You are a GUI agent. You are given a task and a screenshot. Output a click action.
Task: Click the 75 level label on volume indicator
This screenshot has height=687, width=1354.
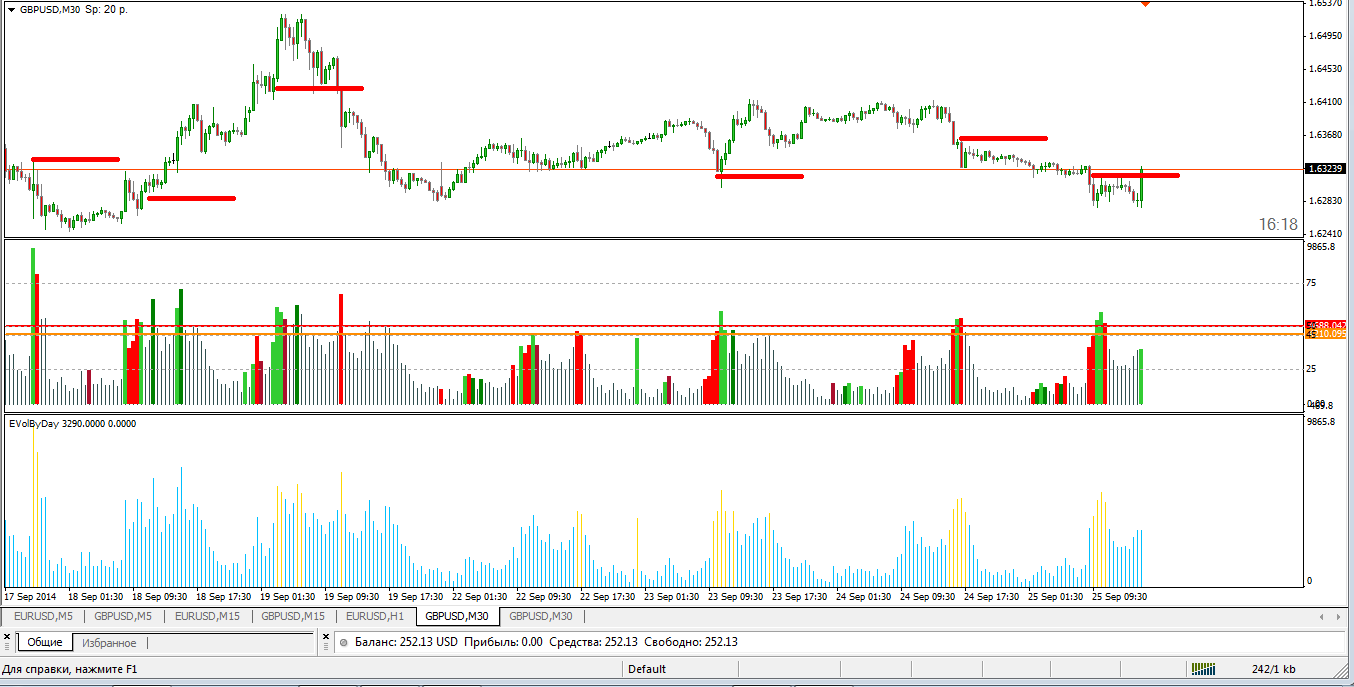point(1313,284)
